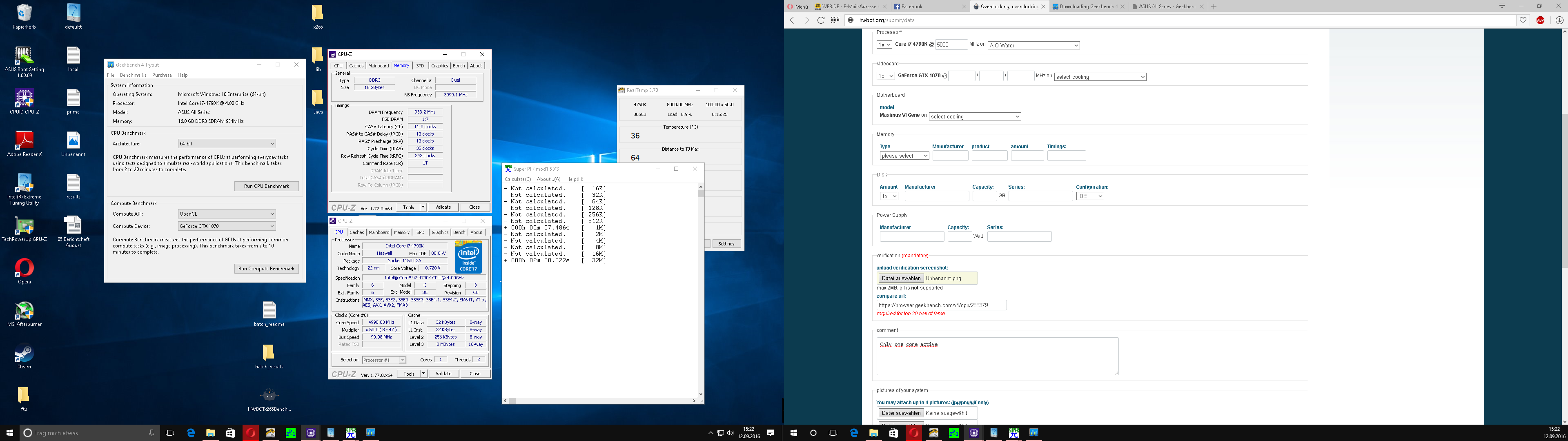Select the HWBOTx265Bench desktop icon
Screen dimensions: 1568x441
tap(269, 399)
